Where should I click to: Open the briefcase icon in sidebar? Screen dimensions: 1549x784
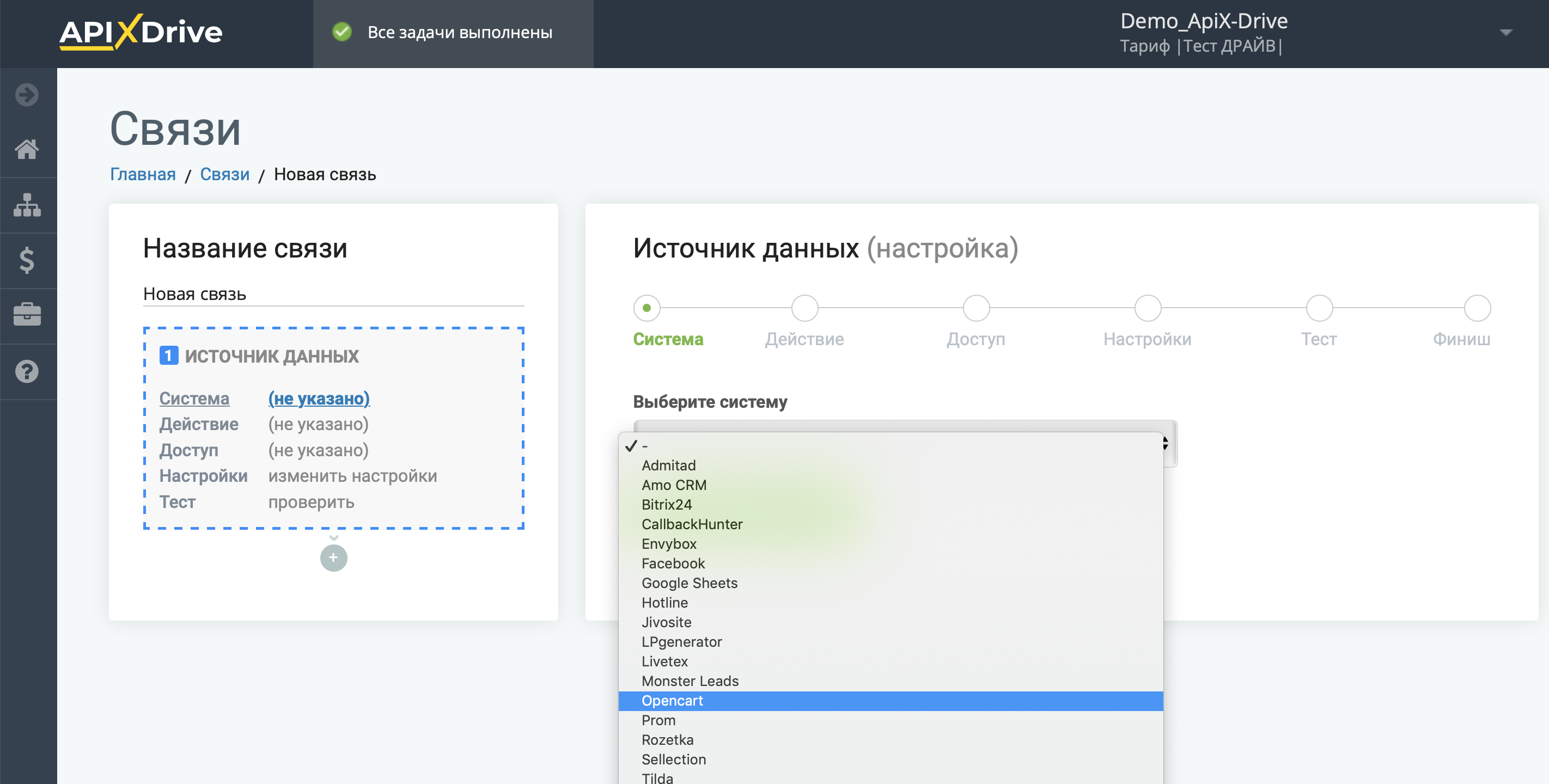pos(27,315)
